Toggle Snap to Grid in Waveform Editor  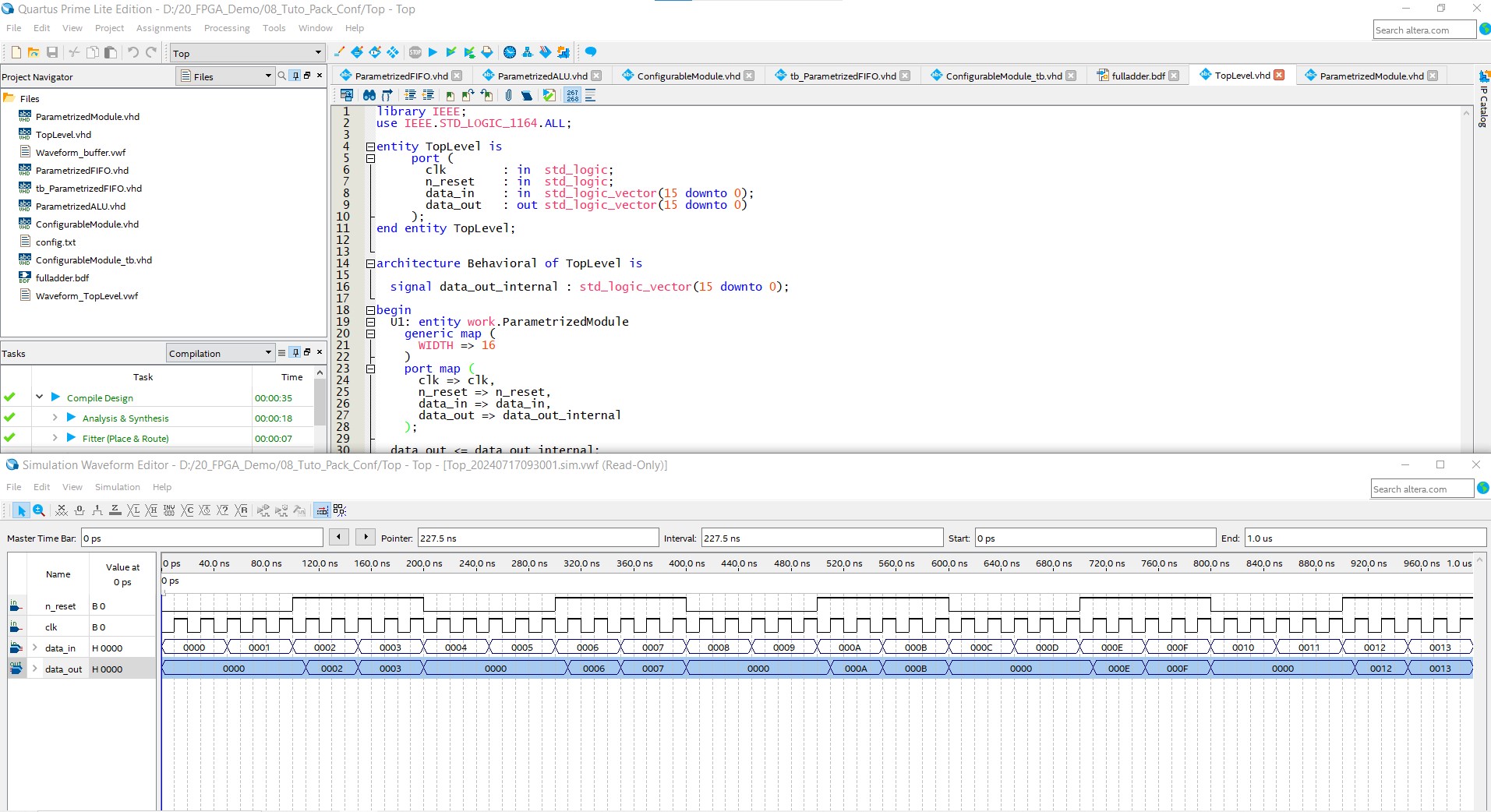click(x=322, y=510)
